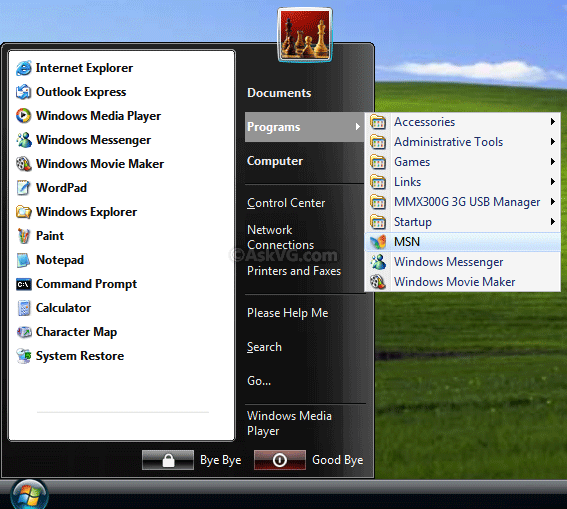
Task: Click the Accessories folder icon
Action: coord(378,122)
